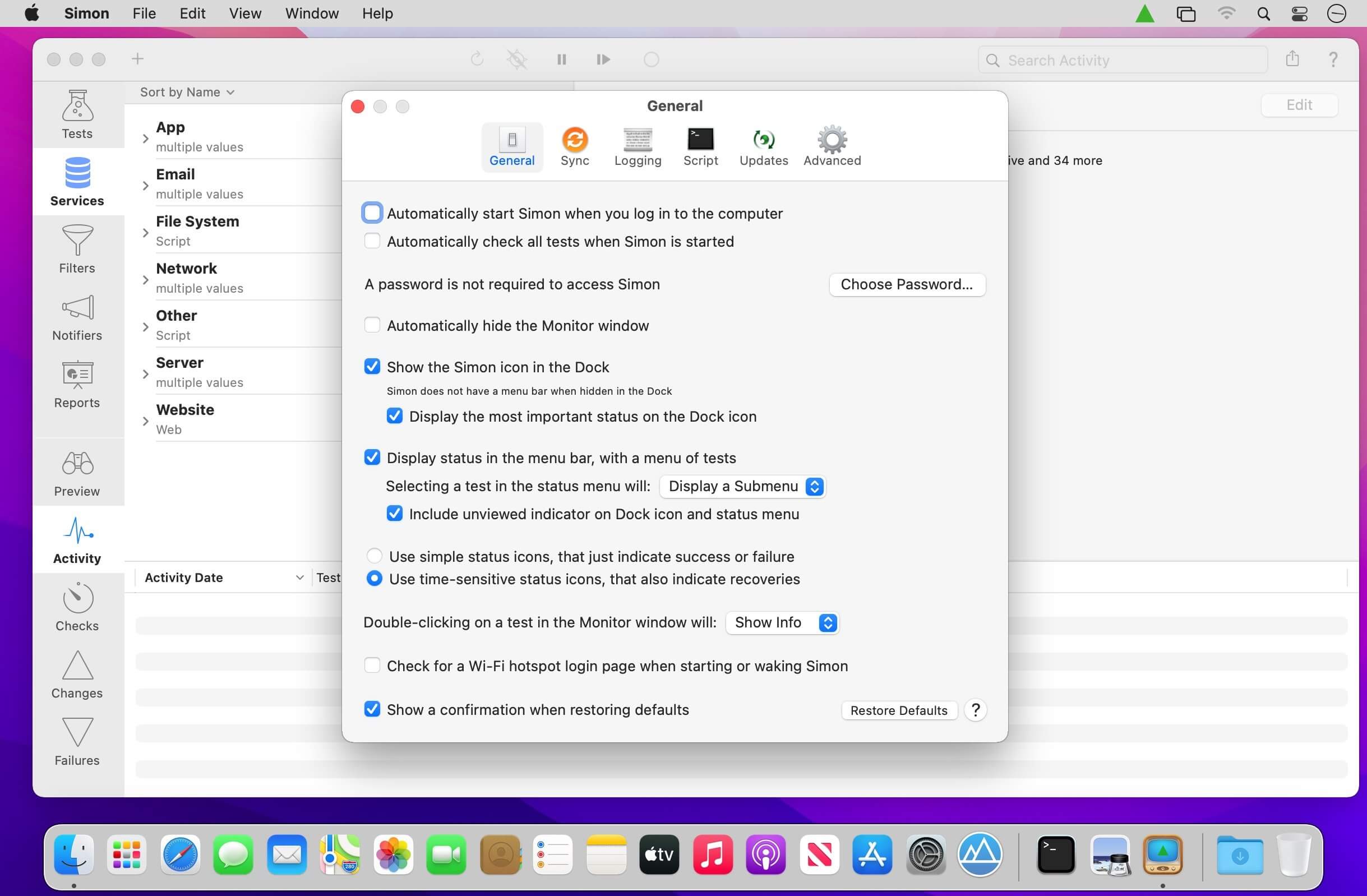Click the circle status toolbar icon
The width and height of the screenshot is (1367, 896).
point(651,59)
